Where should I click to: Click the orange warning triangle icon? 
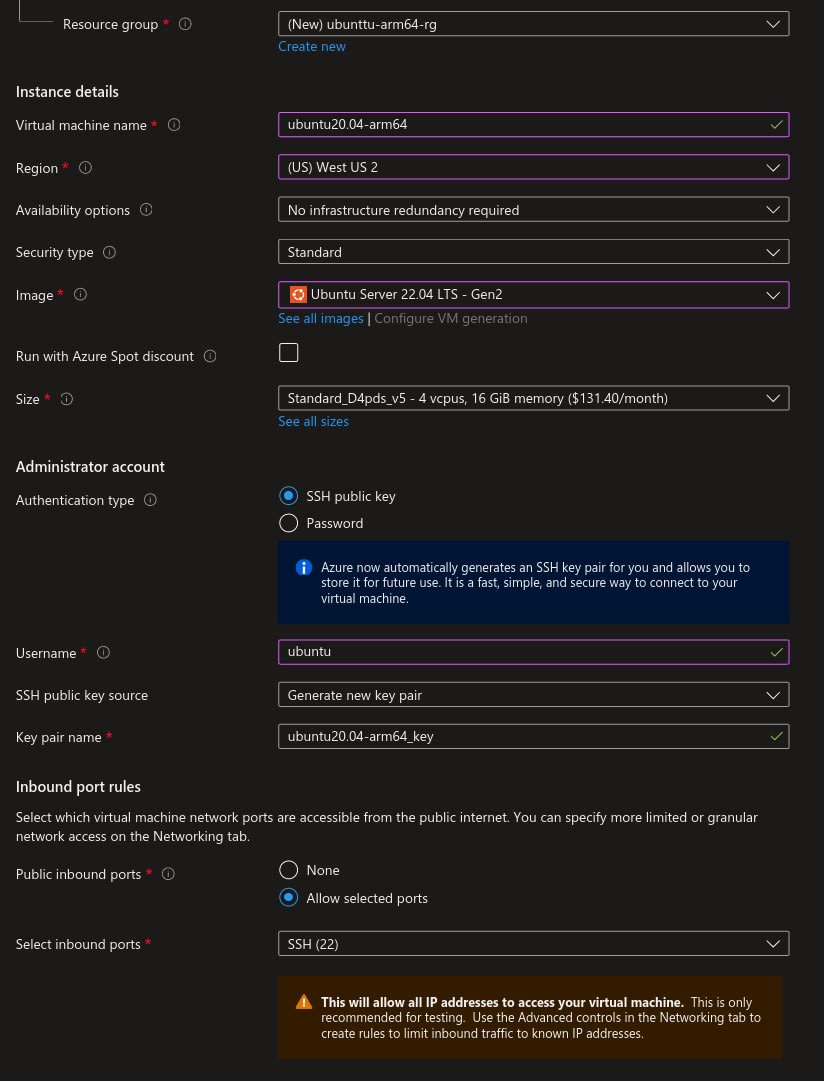pos(303,1002)
